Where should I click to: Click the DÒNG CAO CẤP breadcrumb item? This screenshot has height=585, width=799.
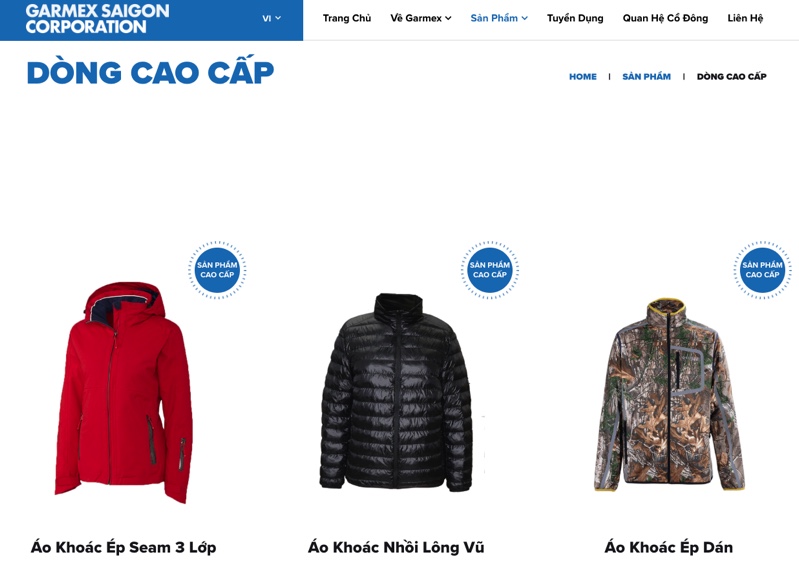click(x=731, y=76)
